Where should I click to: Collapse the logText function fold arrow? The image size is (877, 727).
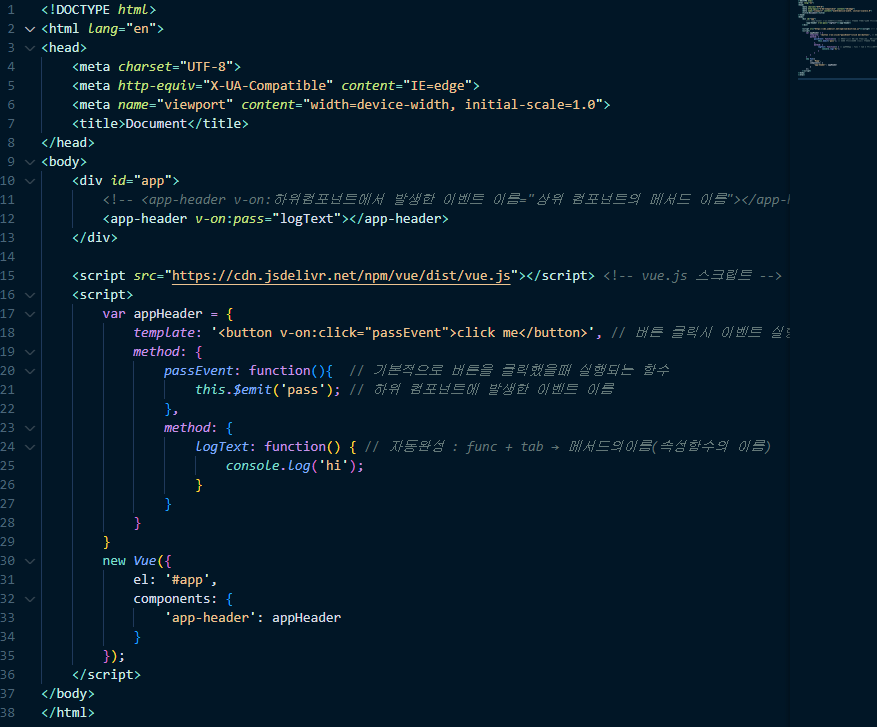click(30, 447)
